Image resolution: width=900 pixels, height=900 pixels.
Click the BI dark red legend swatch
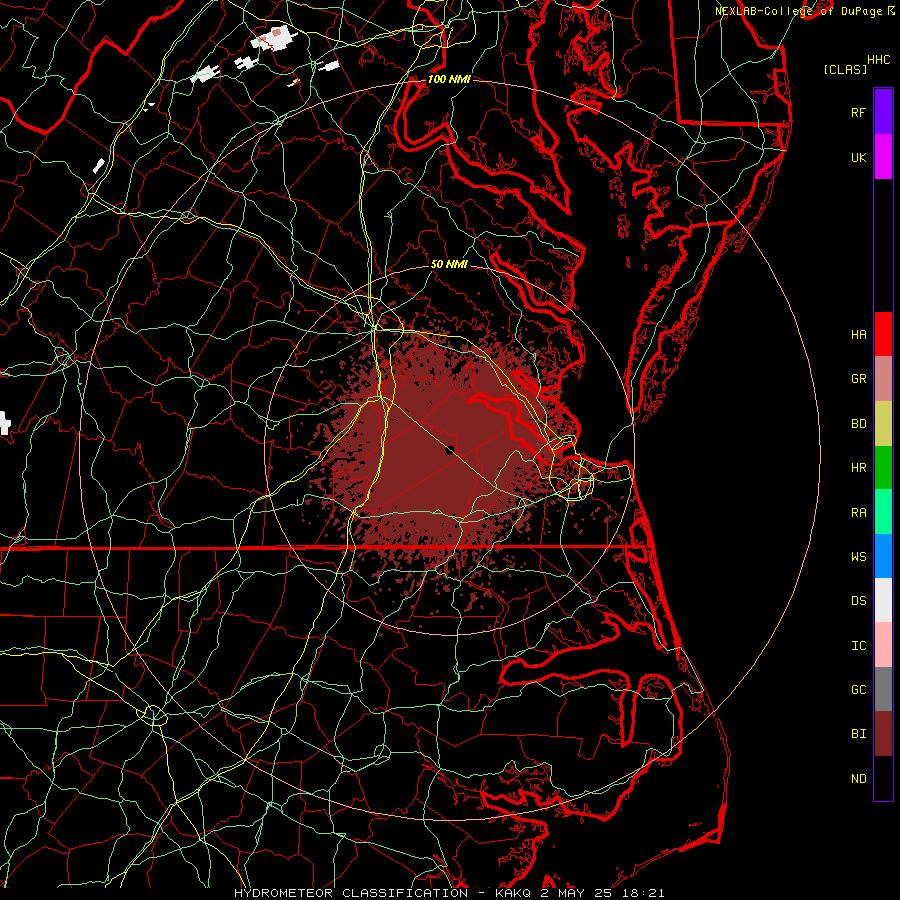click(x=883, y=734)
